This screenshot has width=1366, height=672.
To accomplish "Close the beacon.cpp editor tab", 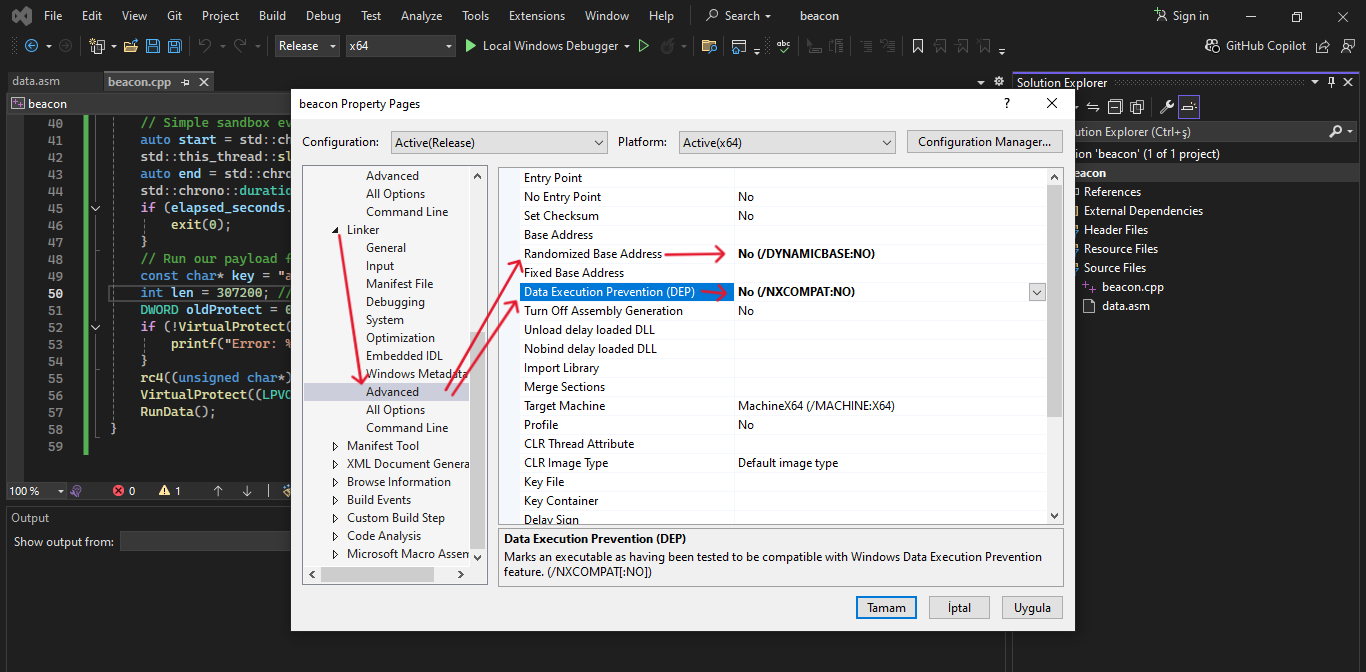I will point(205,82).
